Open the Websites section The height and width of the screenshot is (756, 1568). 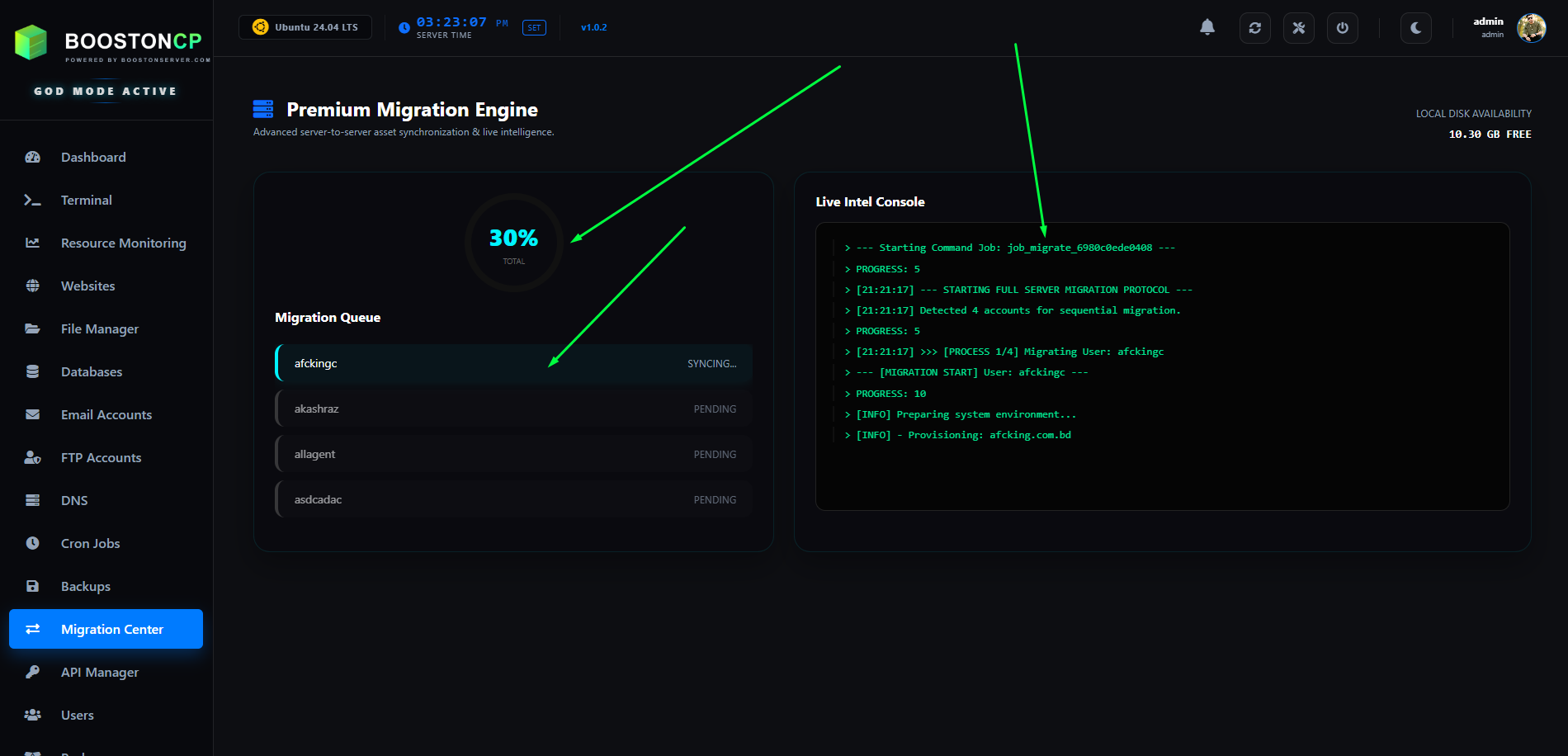click(87, 286)
